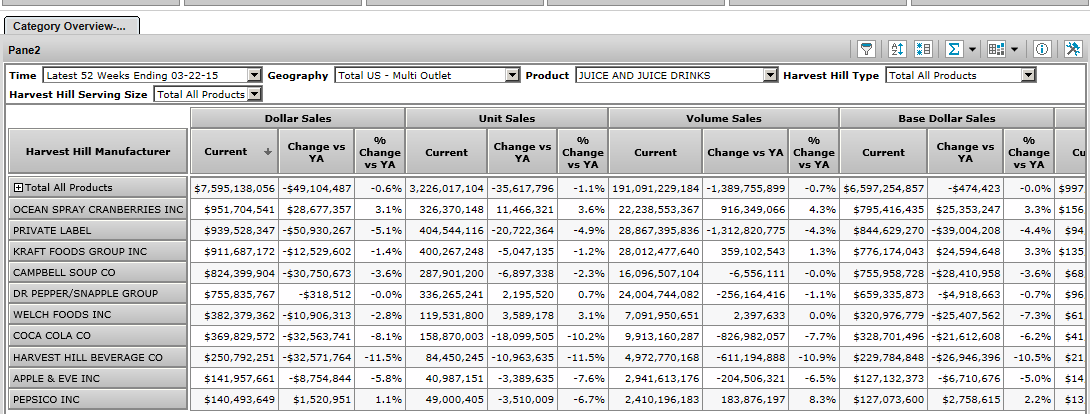1090x414 pixels.
Task: Click the Volume Sales group header
Action: pyautogui.click(x=723, y=118)
